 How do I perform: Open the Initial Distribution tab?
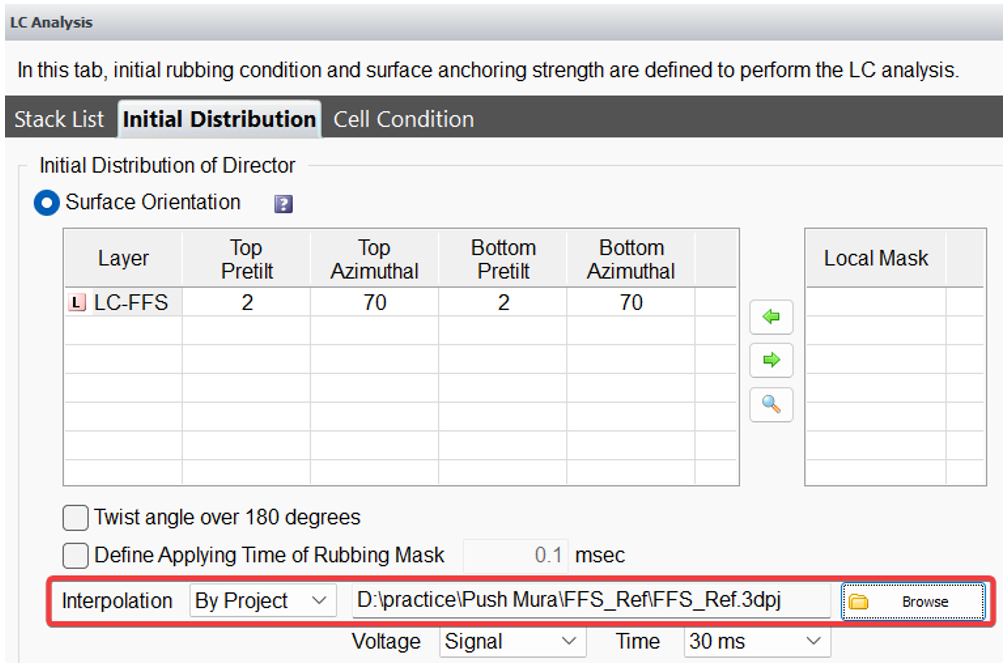pyautogui.click(x=219, y=119)
